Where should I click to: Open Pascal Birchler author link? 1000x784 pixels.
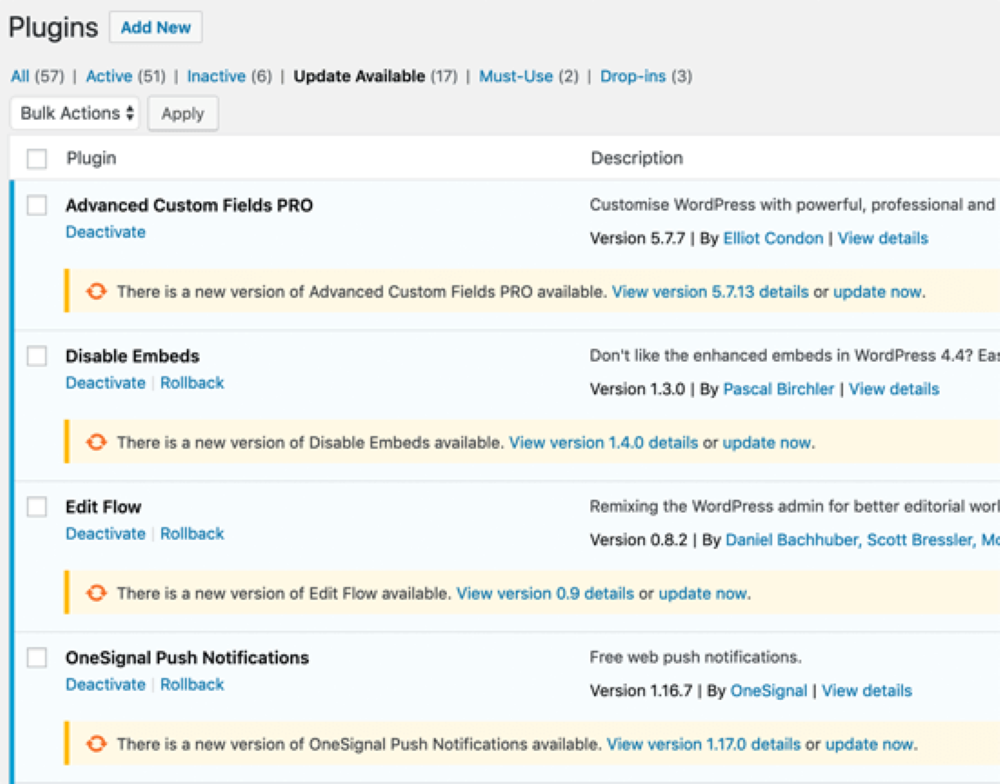pyautogui.click(x=779, y=389)
